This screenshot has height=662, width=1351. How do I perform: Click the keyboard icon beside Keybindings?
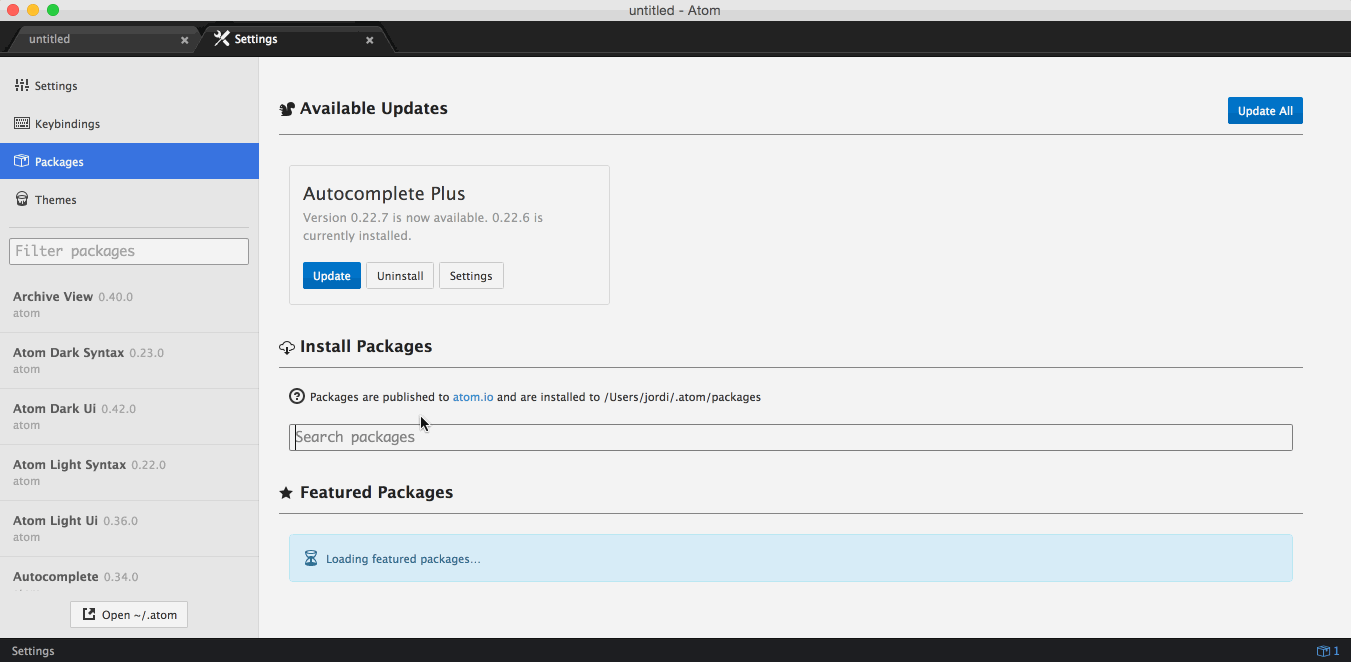click(22, 124)
